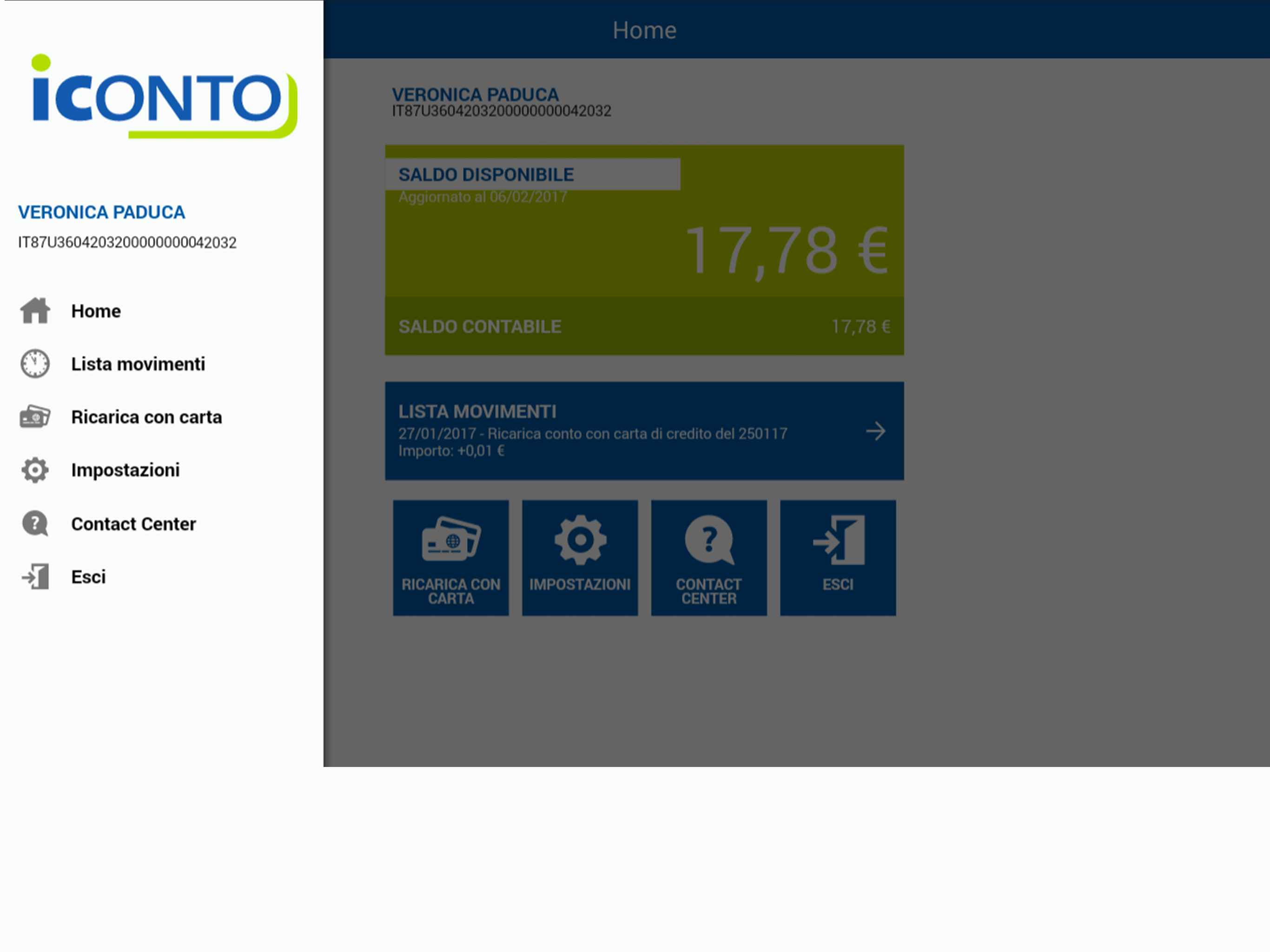The image size is (1270, 952).
Task: Select Home in the side menu
Action: click(x=96, y=311)
